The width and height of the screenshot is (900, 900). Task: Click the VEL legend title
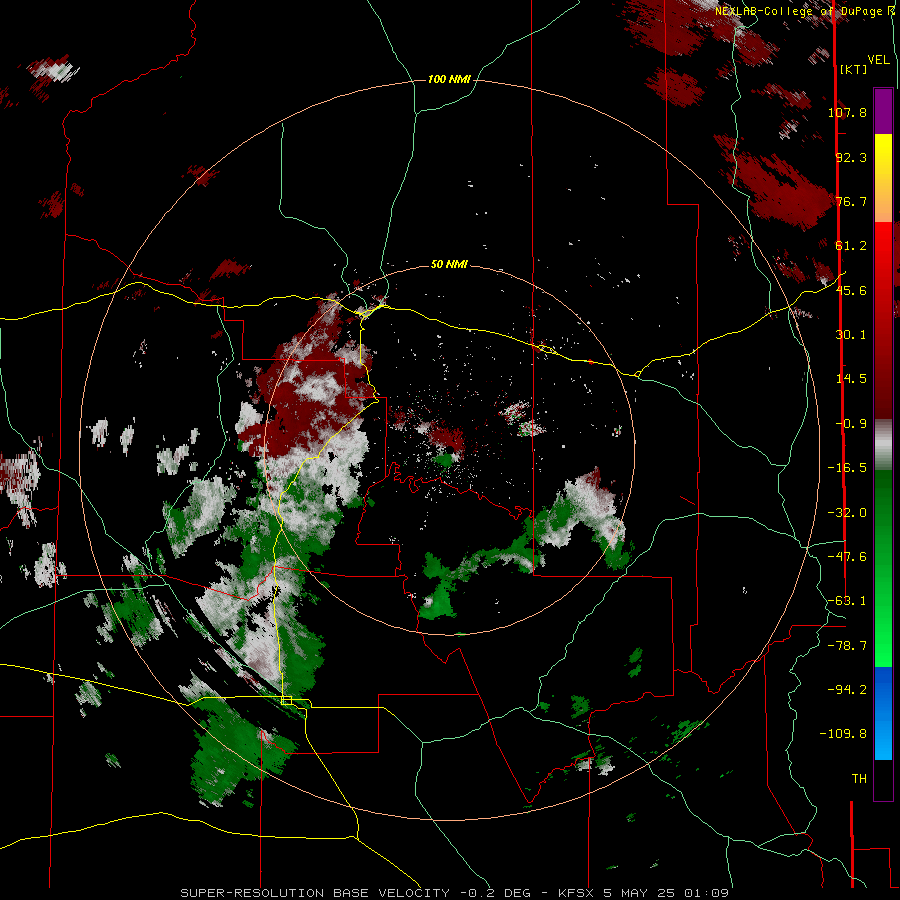click(x=878, y=60)
